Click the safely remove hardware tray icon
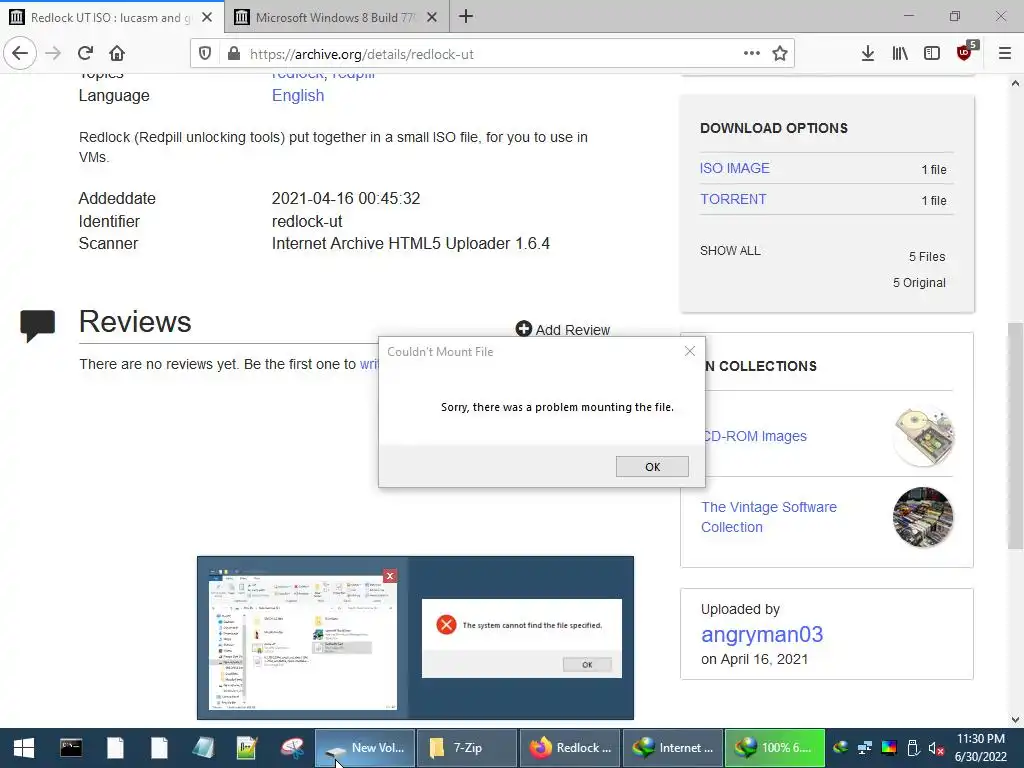 913,748
